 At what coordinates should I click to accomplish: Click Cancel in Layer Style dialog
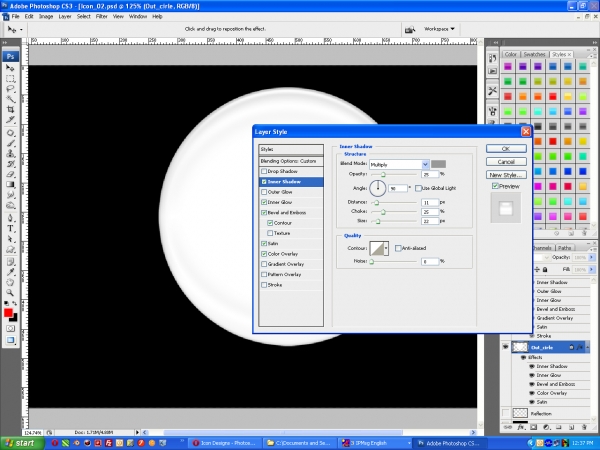pos(506,162)
